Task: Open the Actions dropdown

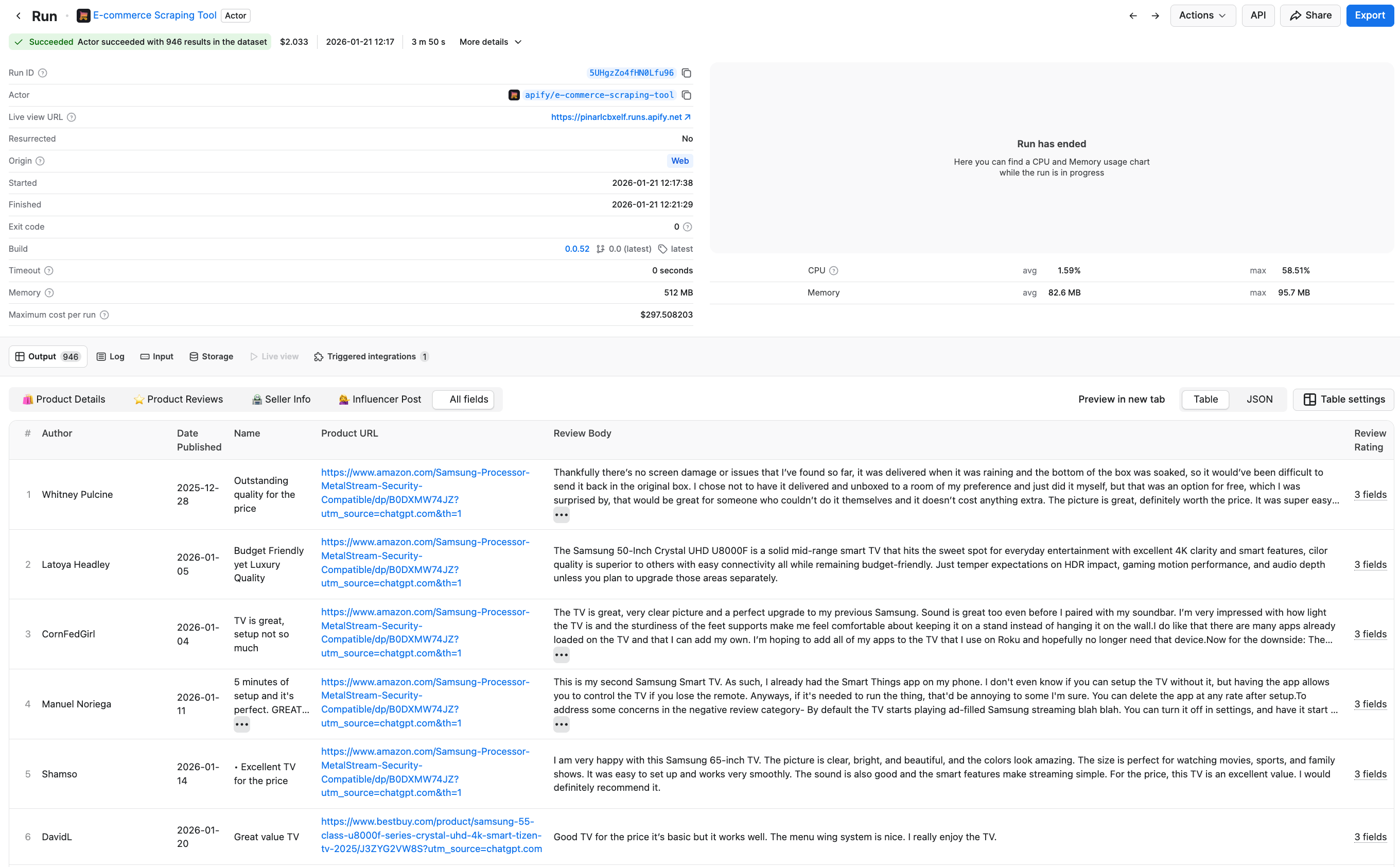Action: (1202, 15)
